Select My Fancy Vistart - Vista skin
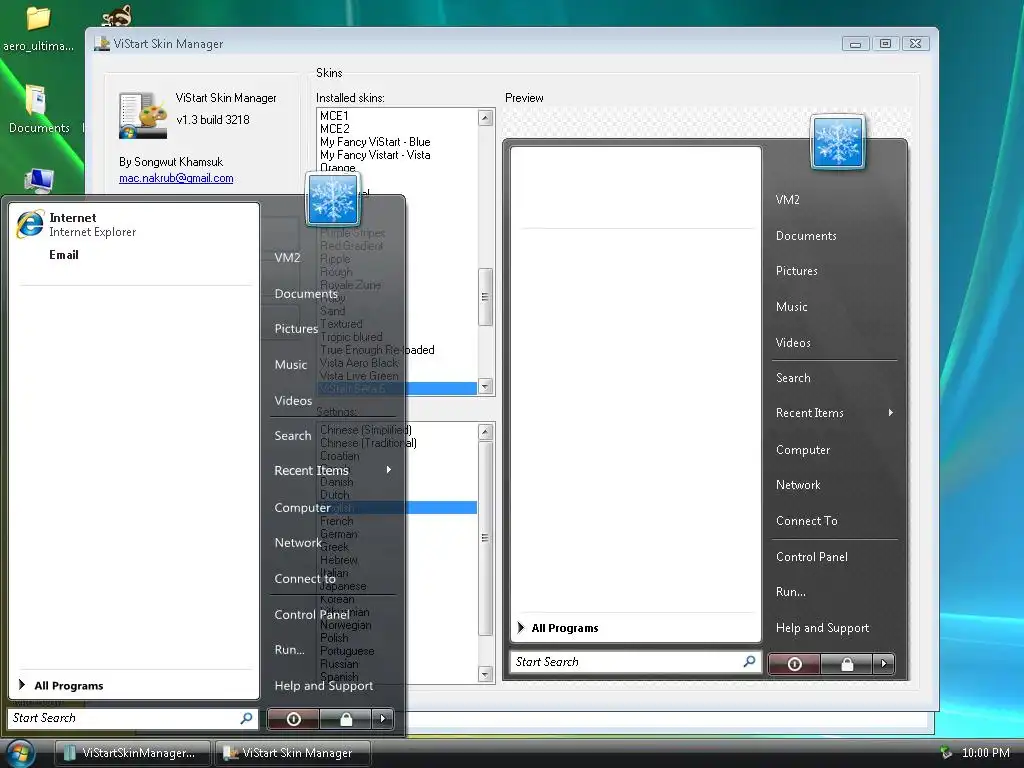 click(x=375, y=155)
